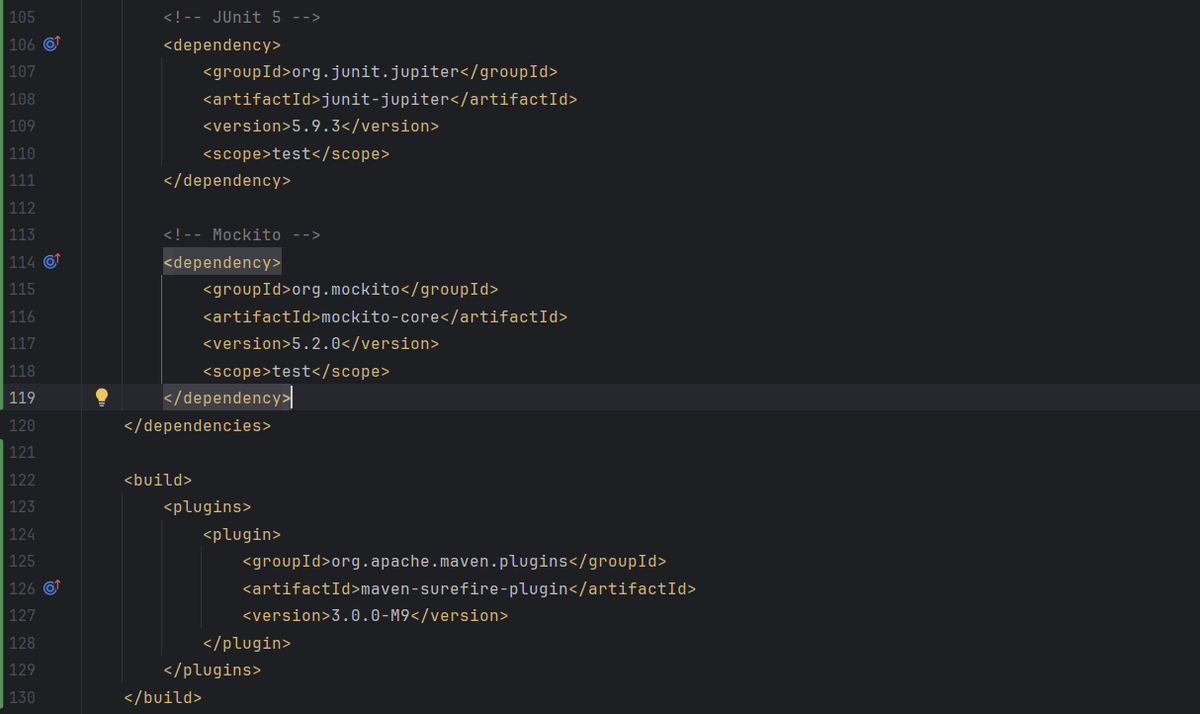The image size is (1200, 714).
Task: Click the highlighted opening dependency tag on line 114
Action: 222,262
